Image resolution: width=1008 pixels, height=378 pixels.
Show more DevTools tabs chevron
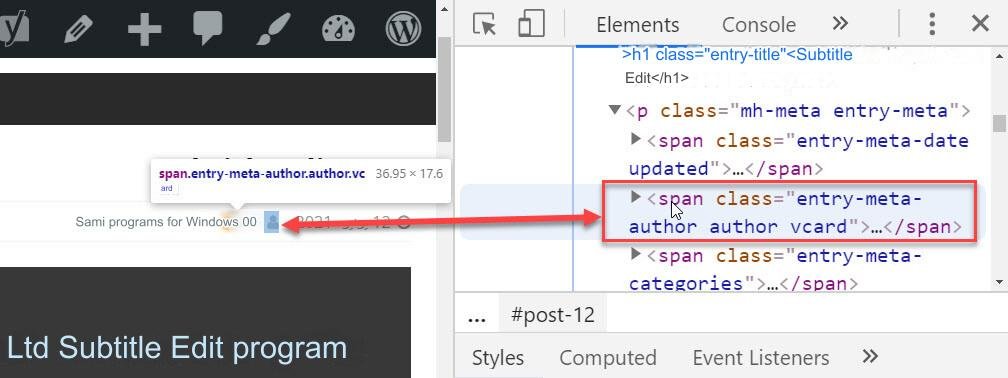(840, 24)
